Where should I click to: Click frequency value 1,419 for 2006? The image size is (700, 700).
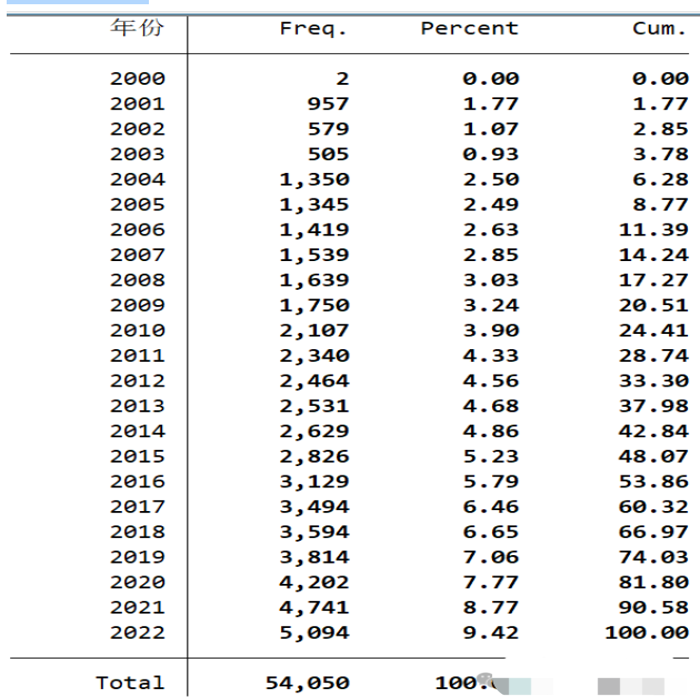[x=314, y=230]
